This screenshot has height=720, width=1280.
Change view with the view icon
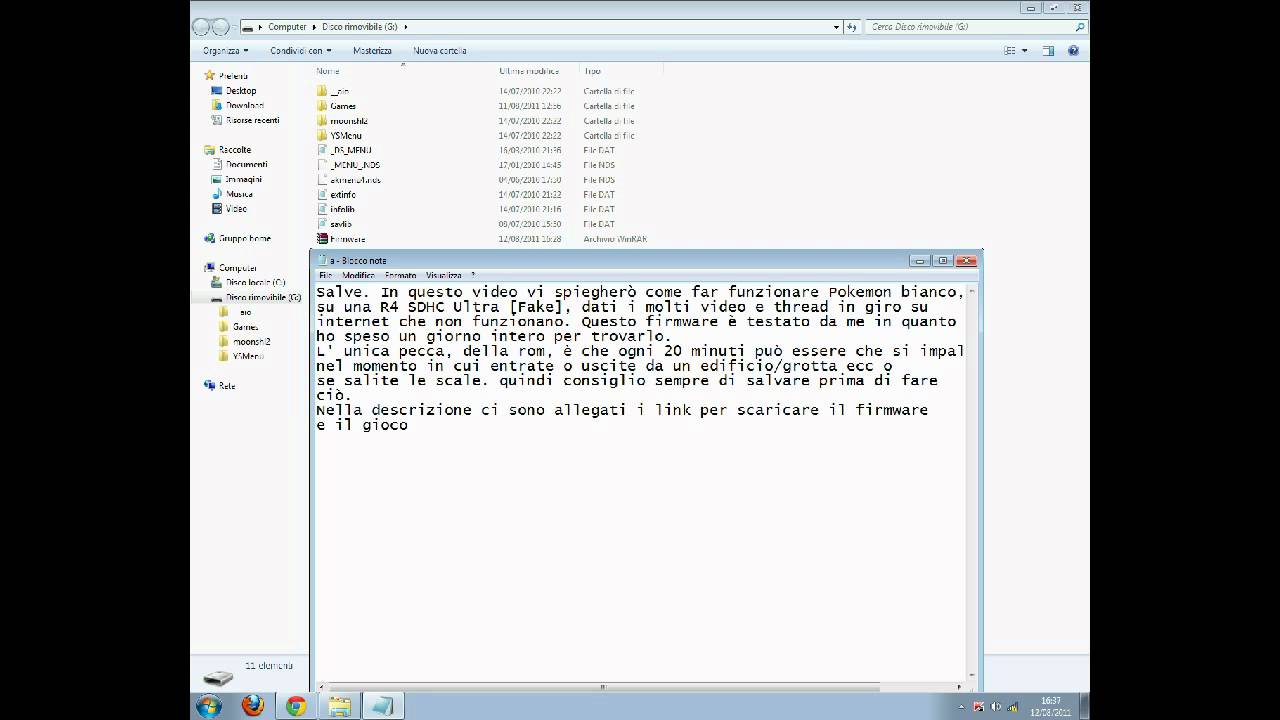click(x=1010, y=50)
